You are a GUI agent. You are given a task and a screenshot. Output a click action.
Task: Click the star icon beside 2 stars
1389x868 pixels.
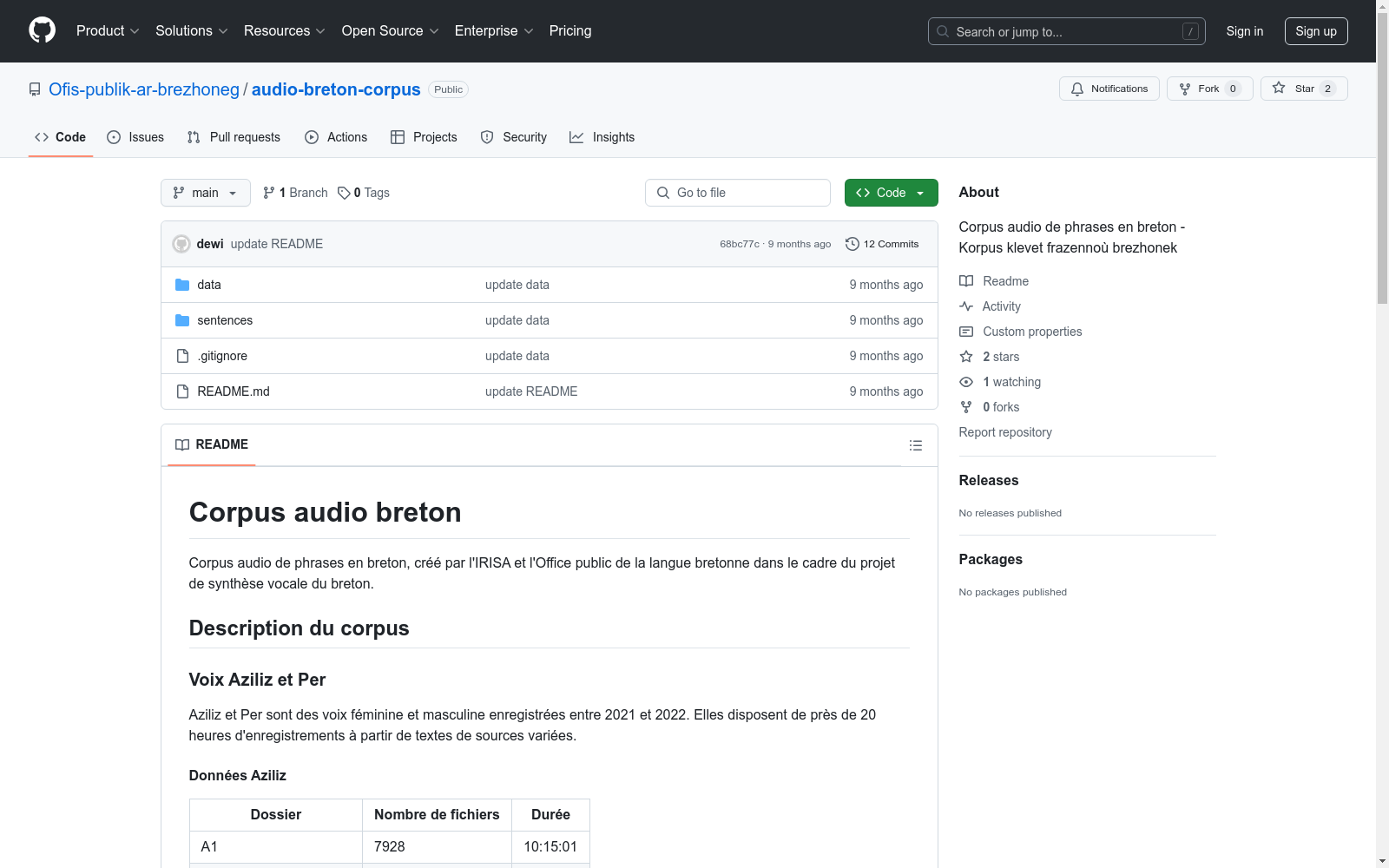pyautogui.click(x=966, y=357)
